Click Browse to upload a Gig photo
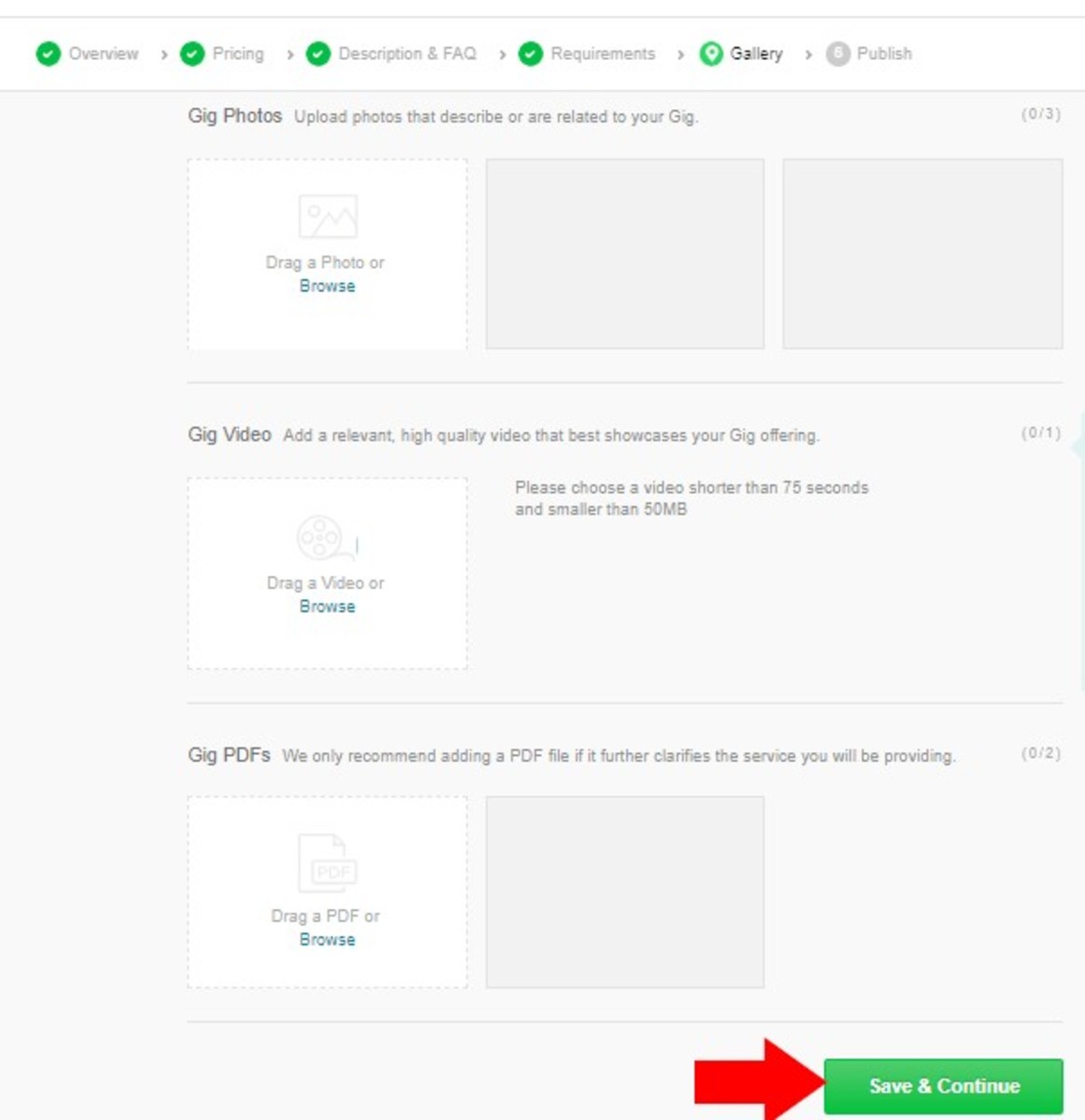 327,287
